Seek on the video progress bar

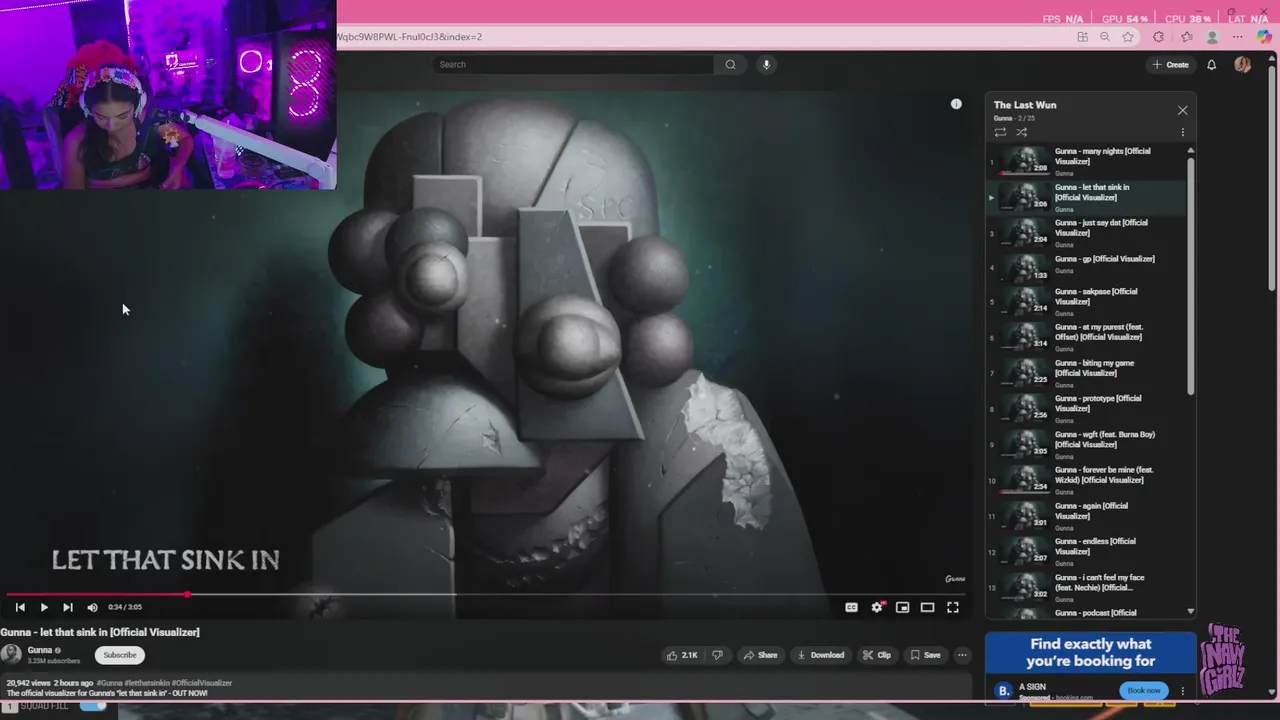(485, 594)
